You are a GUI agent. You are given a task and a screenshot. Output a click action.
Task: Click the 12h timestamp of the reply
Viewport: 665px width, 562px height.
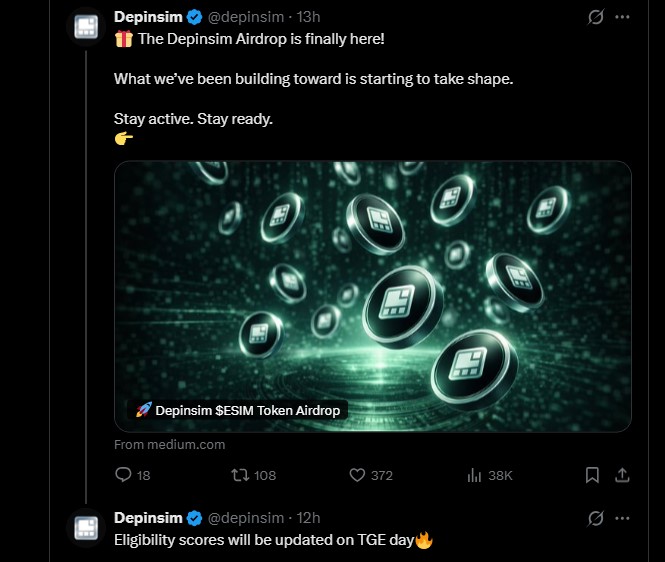pos(307,517)
